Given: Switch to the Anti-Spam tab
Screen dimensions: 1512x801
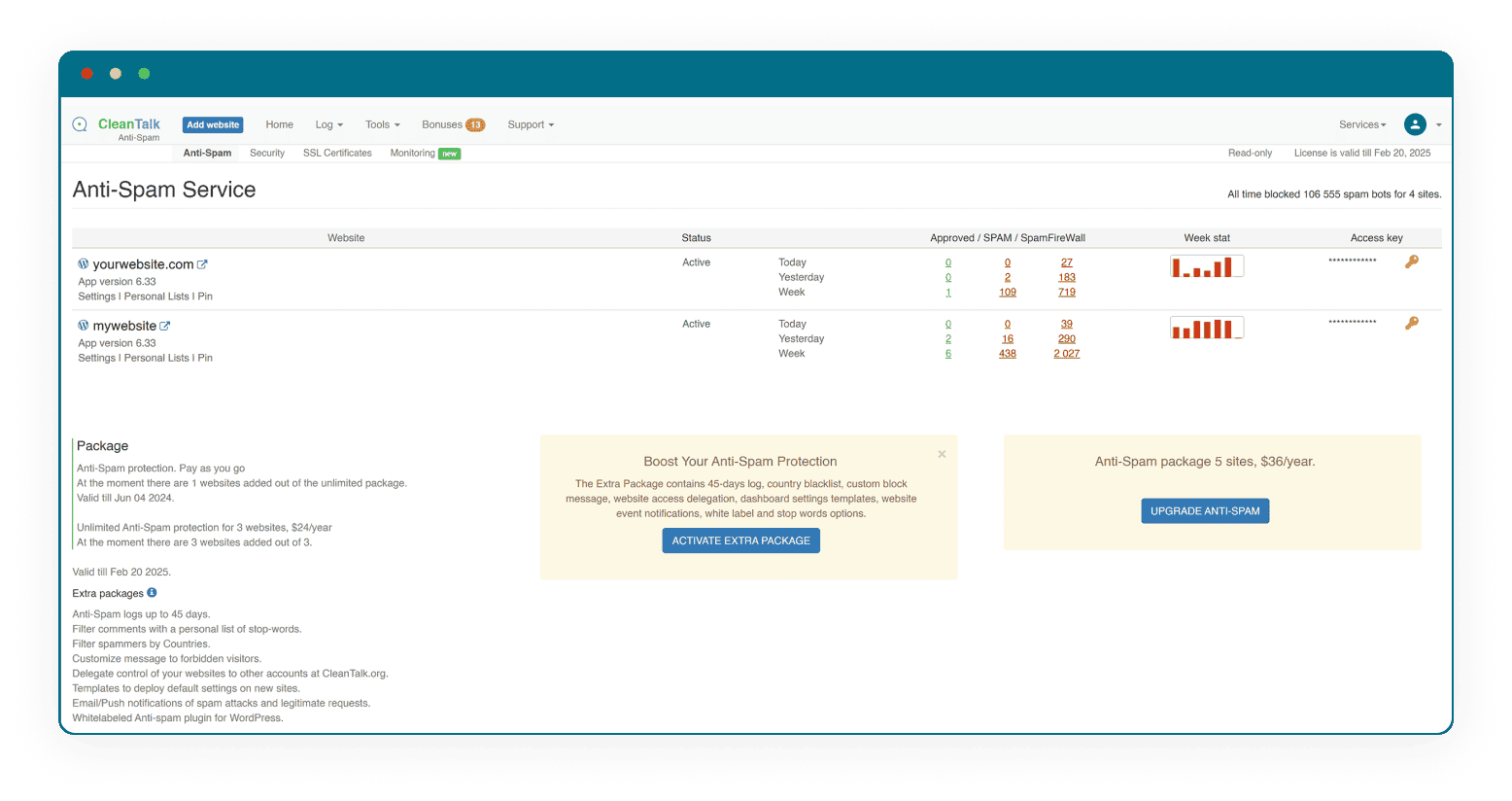Looking at the screenshot, I should 207,153.
